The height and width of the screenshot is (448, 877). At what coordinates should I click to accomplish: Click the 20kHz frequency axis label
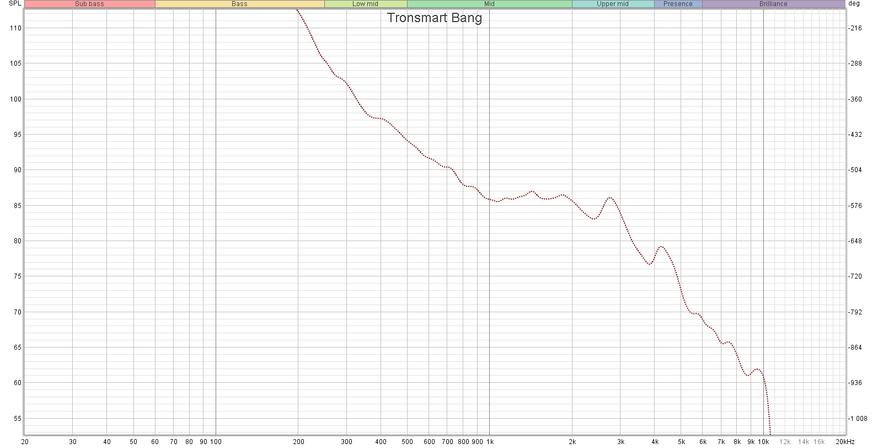click(845, 442)
